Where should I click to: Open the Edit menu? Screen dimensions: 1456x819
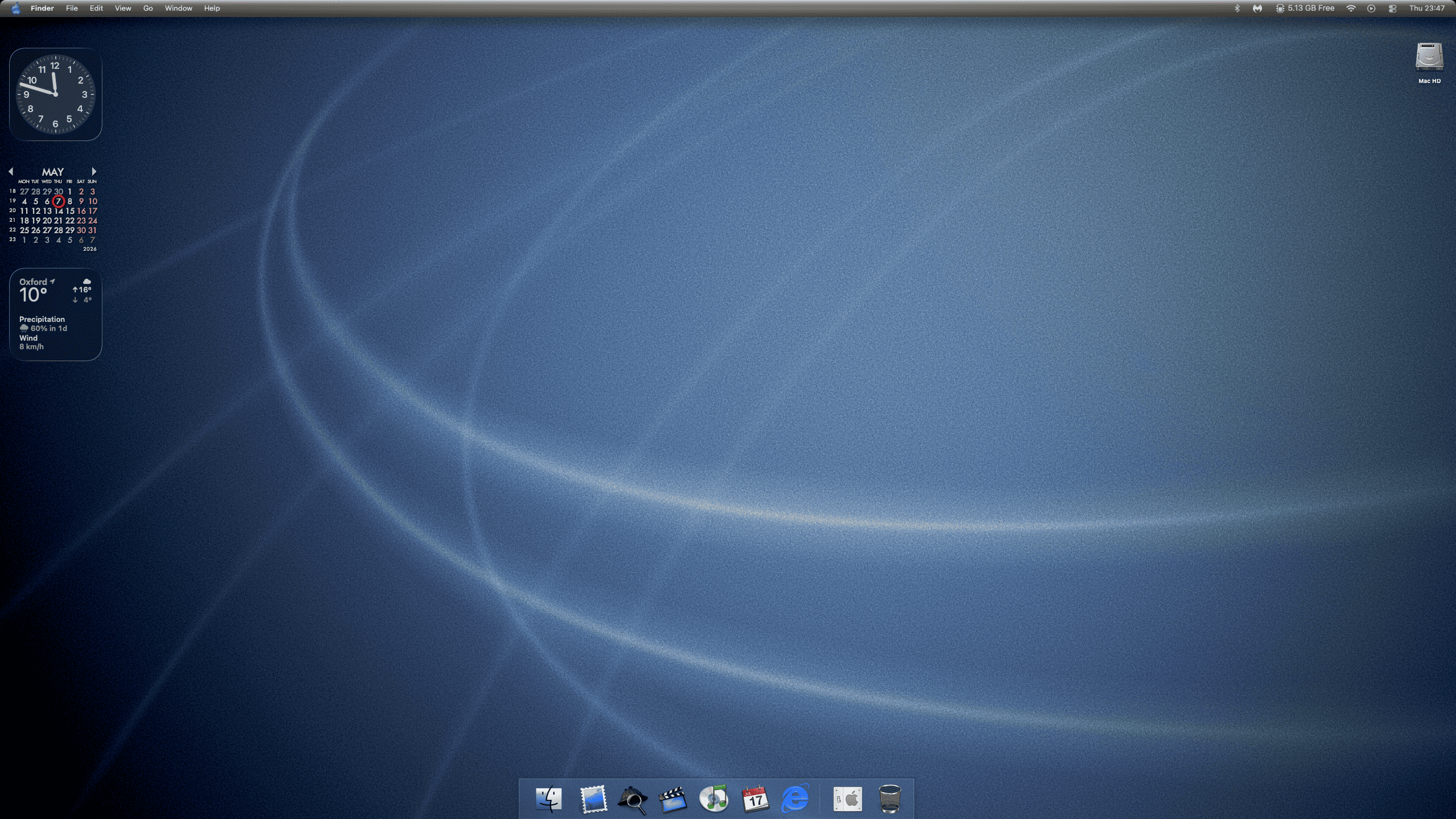[96, 8]
